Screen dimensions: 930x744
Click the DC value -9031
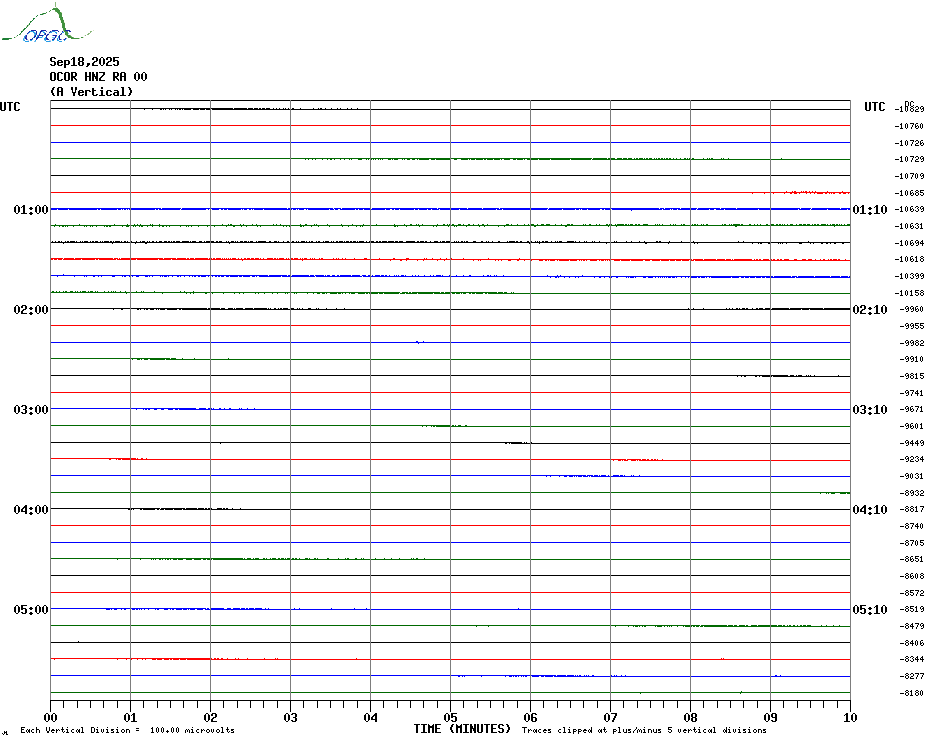click(912, 476)
